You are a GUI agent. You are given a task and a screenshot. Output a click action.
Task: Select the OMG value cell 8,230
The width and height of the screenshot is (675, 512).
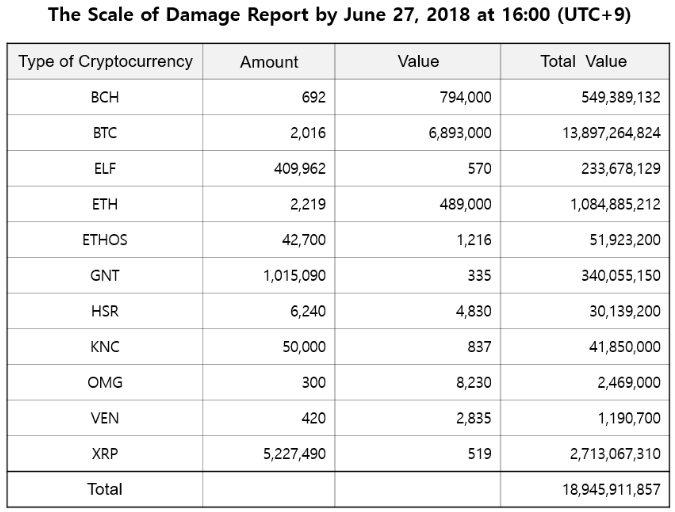473,382
